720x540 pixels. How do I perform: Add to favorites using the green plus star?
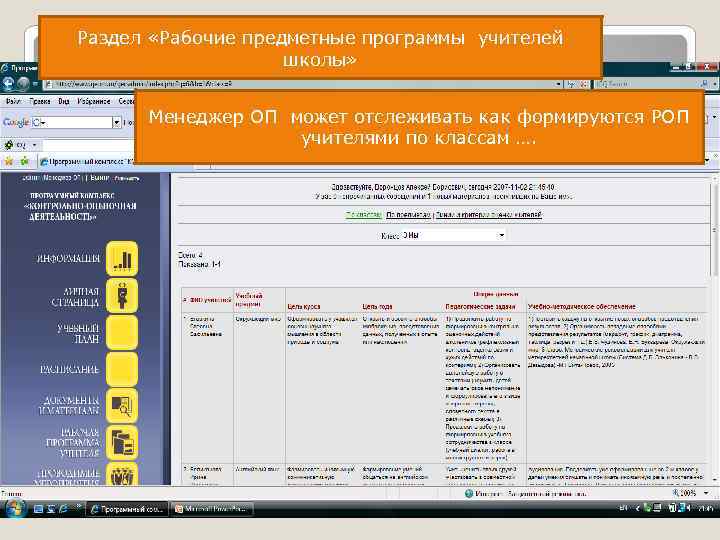[x=24, y=161]
